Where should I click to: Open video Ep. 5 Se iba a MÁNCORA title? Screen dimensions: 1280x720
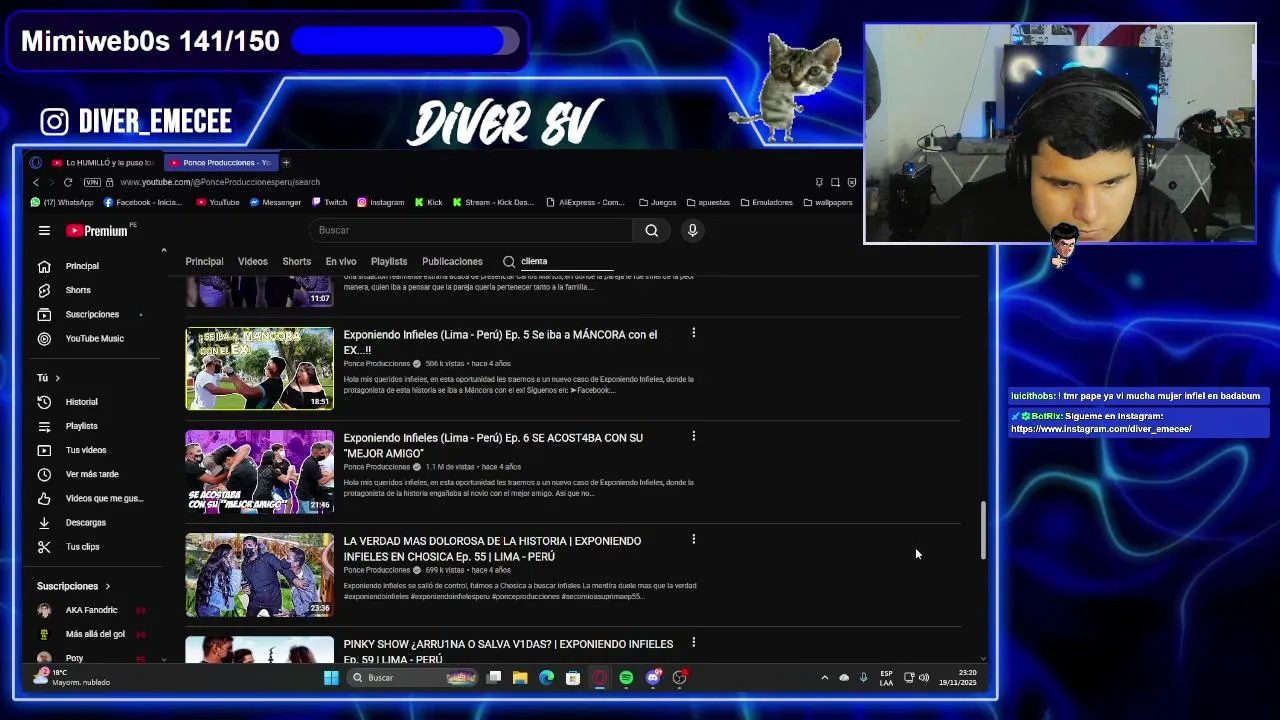pos(500,342)
